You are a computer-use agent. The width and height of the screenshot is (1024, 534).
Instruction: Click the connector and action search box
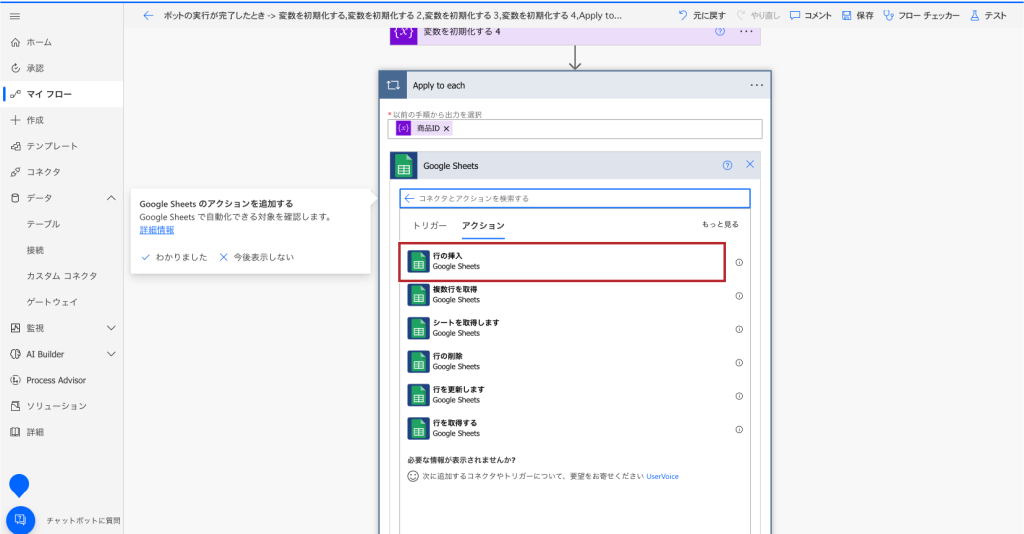click(575, 198)
